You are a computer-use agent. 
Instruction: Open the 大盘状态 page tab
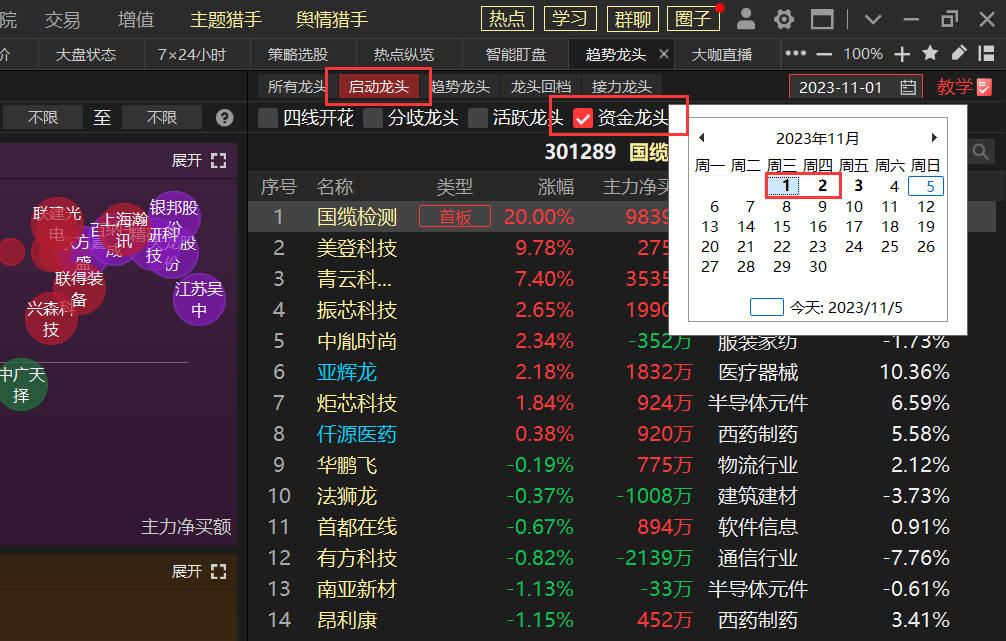tap(86, 55)
